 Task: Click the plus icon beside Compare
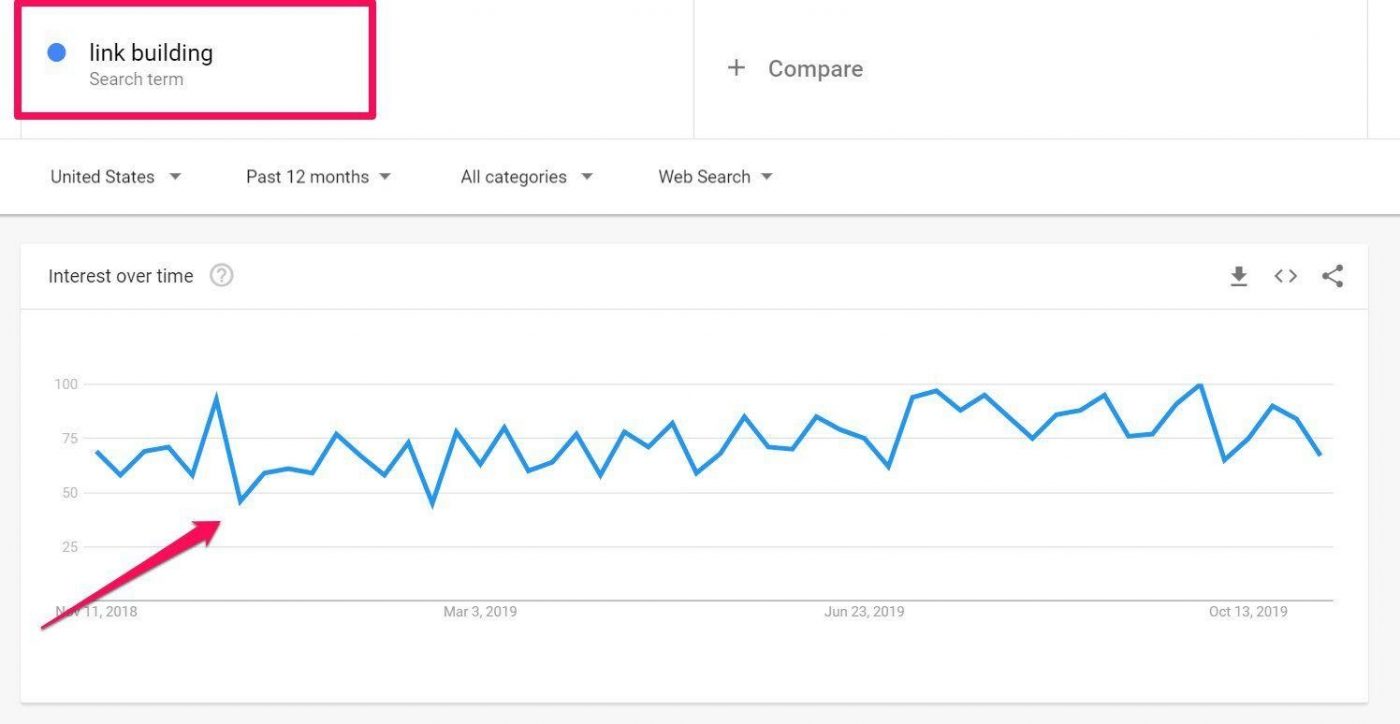(x=736, y=68)
